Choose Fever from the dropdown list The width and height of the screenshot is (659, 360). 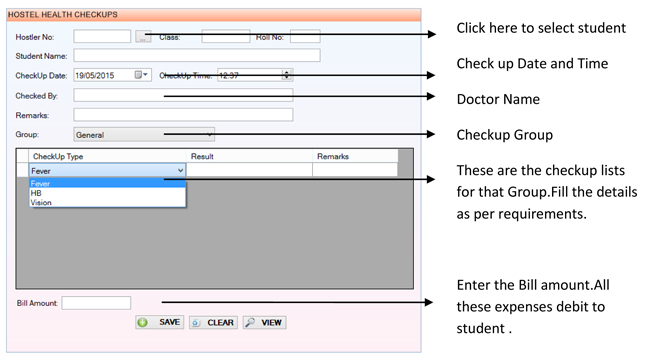tap(108, 184)
